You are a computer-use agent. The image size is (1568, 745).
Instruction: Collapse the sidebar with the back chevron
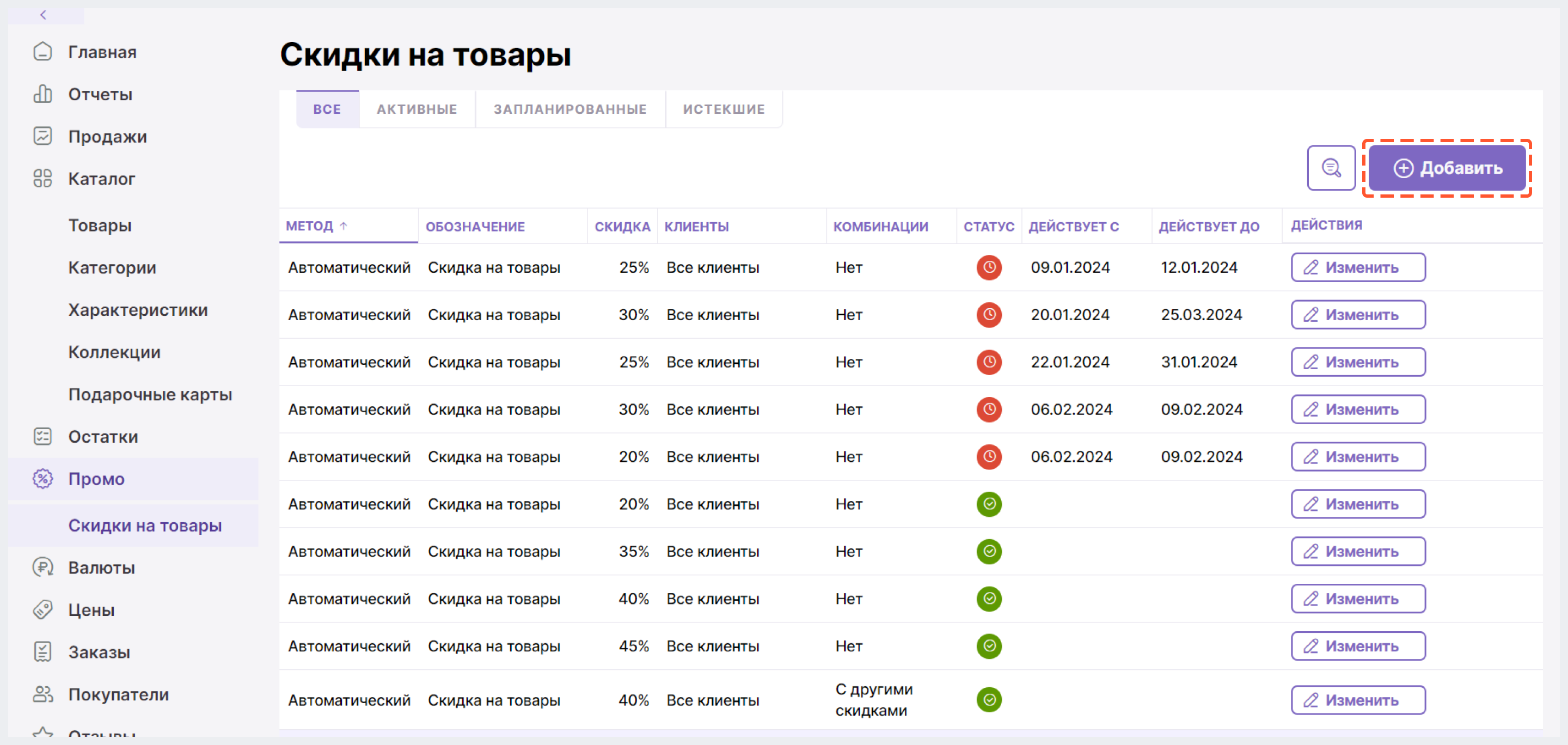click(43, 15)
